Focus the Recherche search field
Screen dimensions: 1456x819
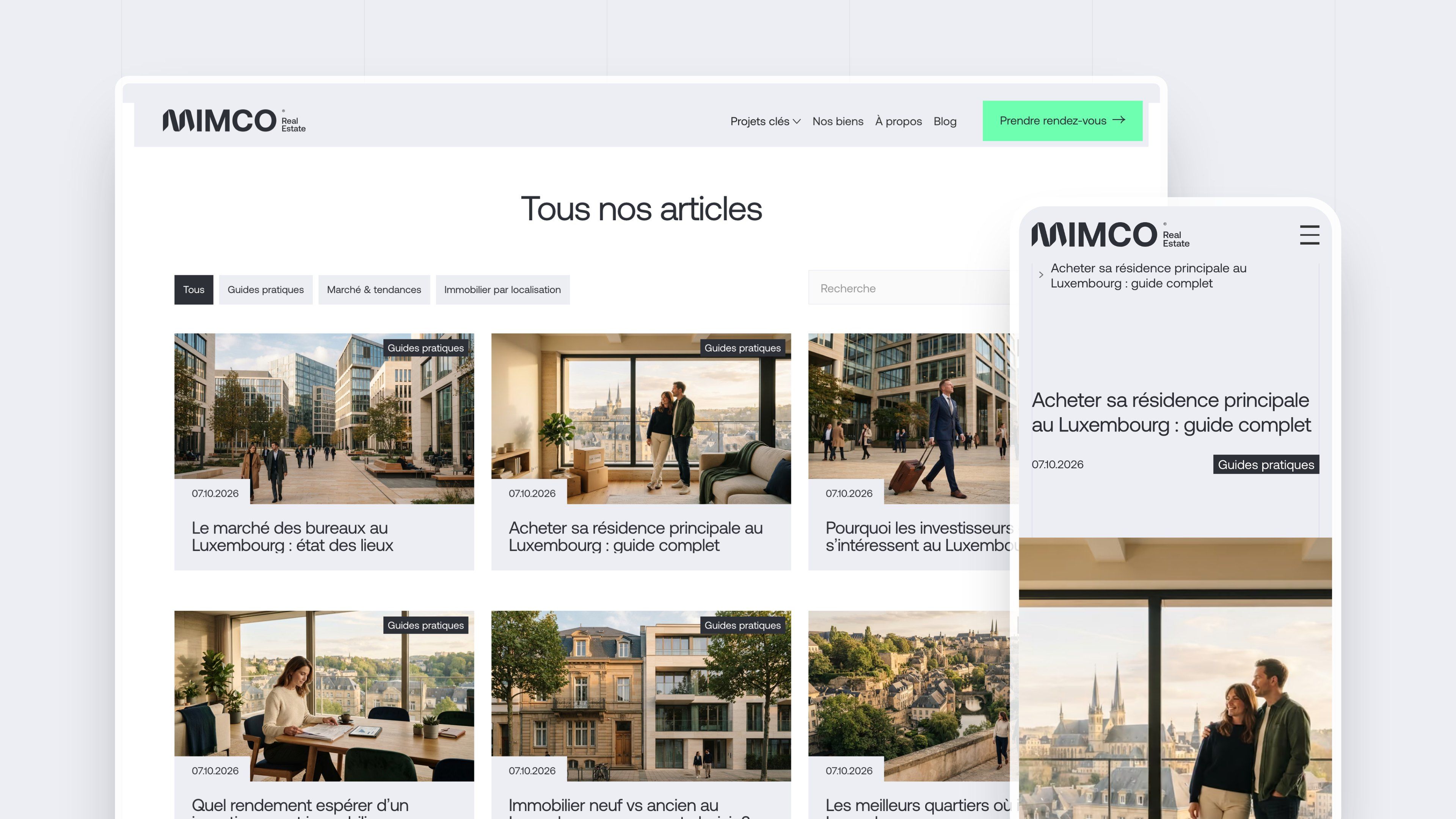point(909,288)
